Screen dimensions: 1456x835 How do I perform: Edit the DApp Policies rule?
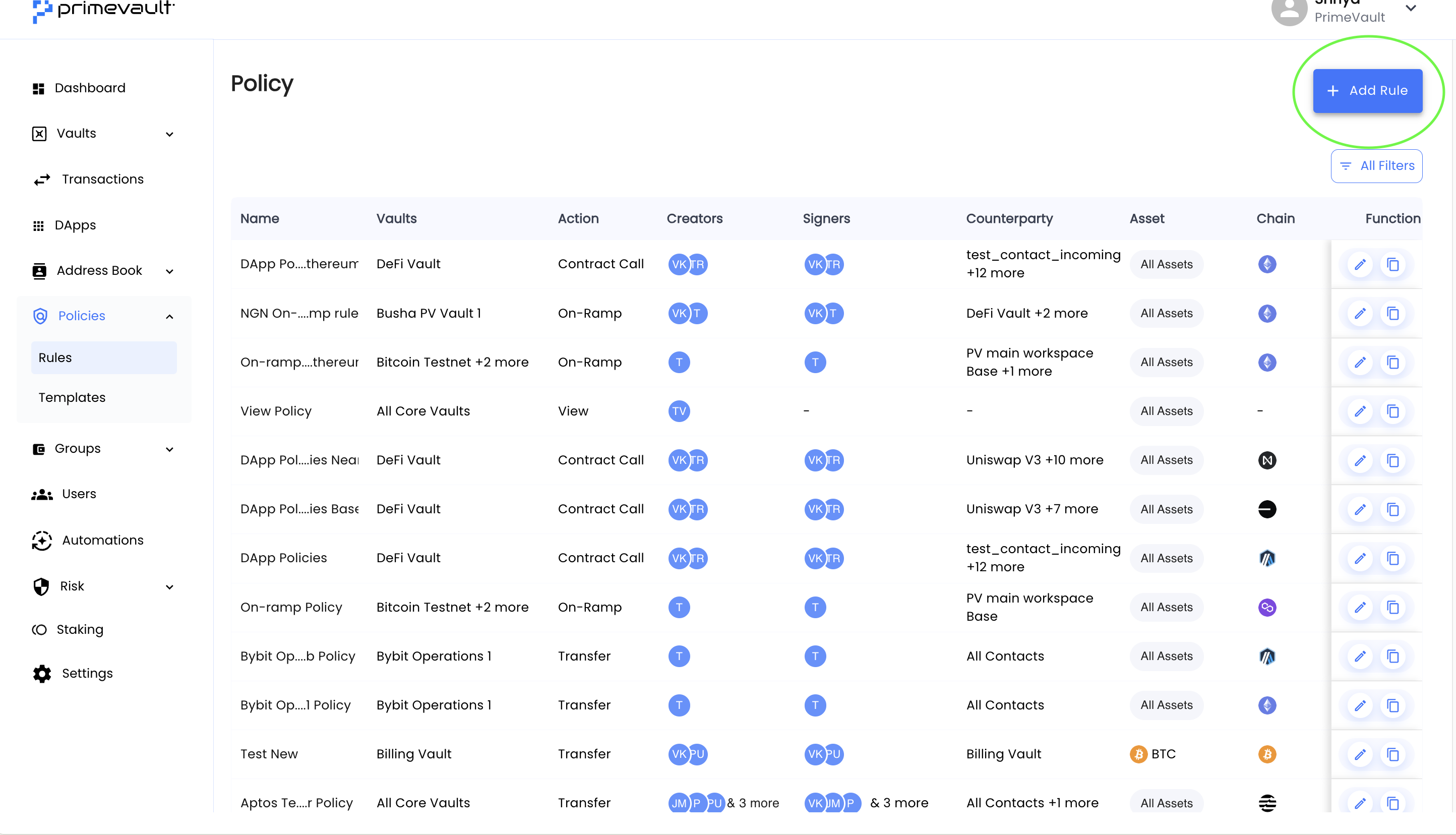click(1360, 558)
